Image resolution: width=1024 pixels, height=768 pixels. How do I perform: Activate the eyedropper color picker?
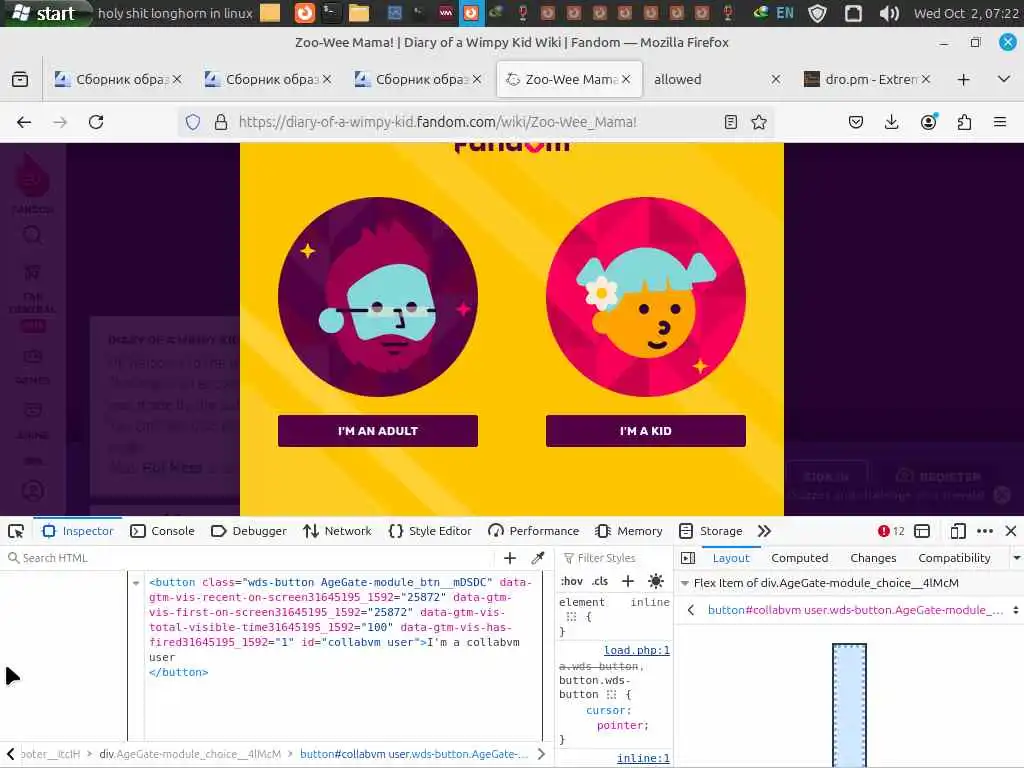pyautogui.click(x=538, y=558)
